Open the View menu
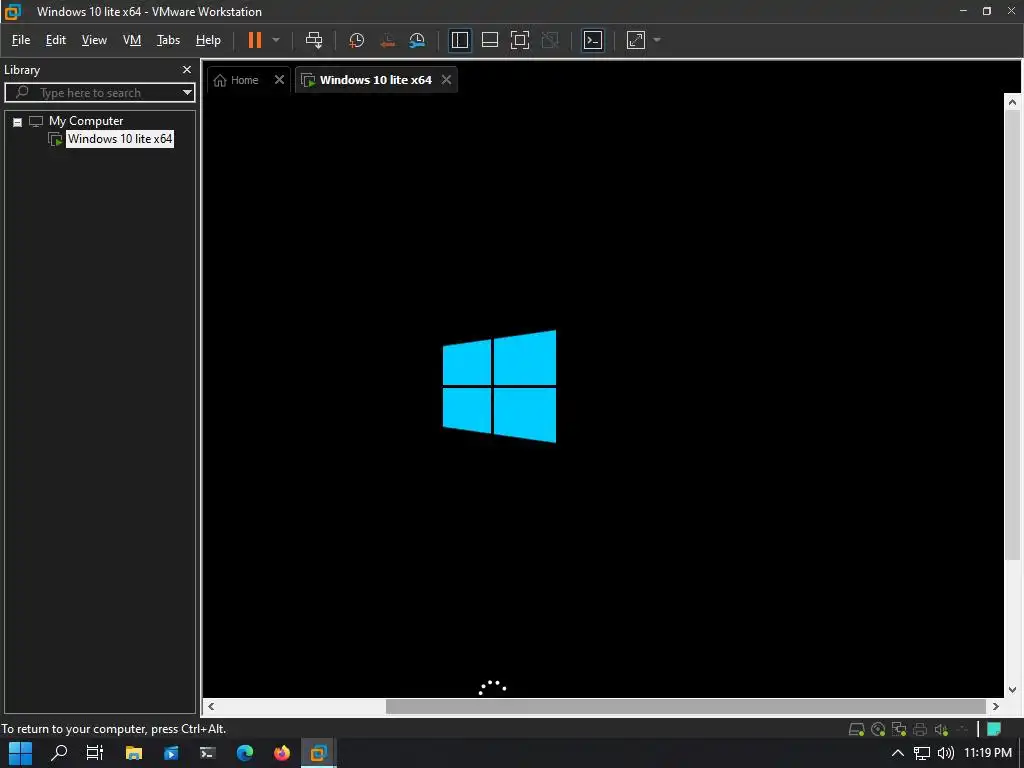This screenshot has height=768, width=1024. [94, 40]
